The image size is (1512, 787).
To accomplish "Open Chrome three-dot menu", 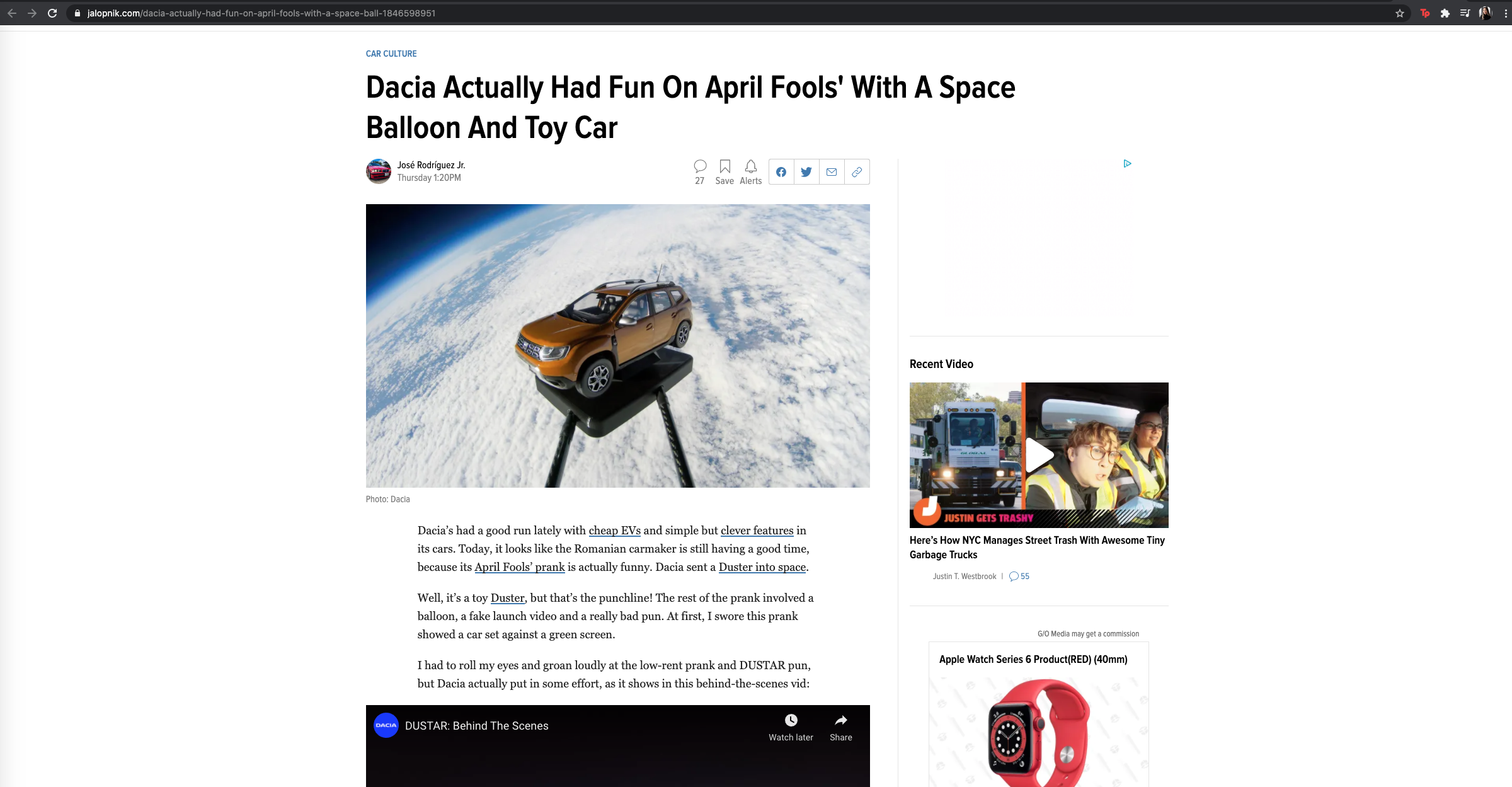I will click(1506, 13).
